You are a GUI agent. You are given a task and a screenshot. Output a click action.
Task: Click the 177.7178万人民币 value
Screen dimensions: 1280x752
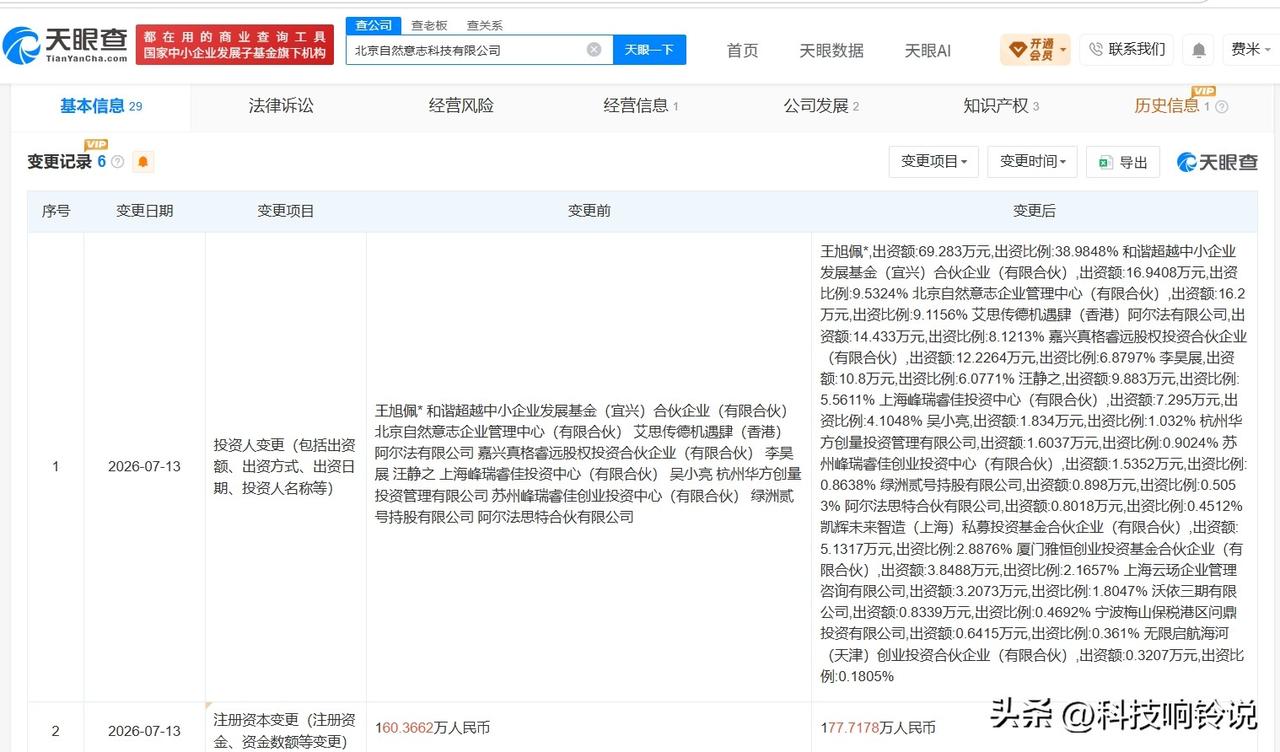point(879,728)
